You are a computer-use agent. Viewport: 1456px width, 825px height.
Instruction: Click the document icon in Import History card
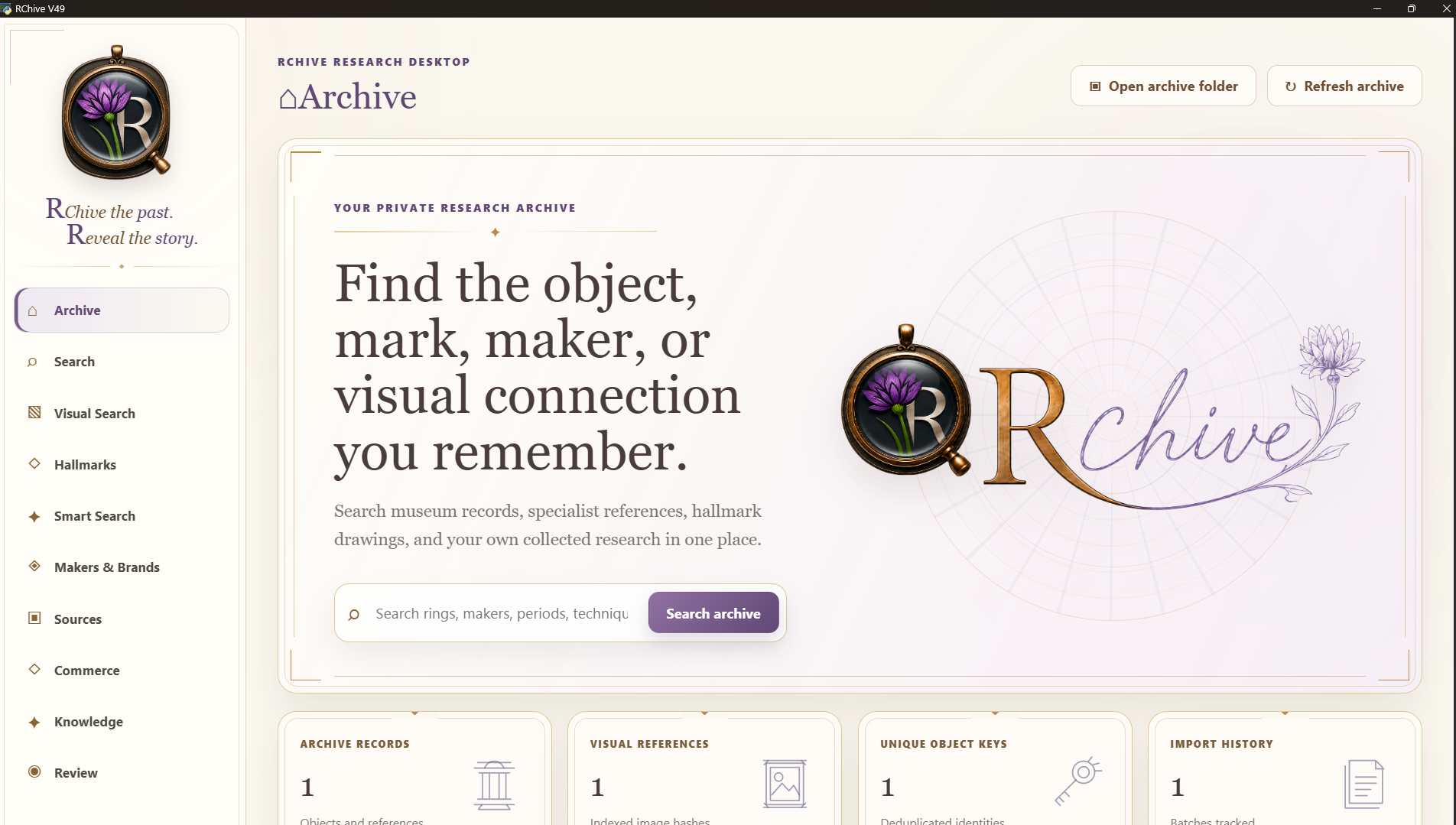[x=1364, y=784]
